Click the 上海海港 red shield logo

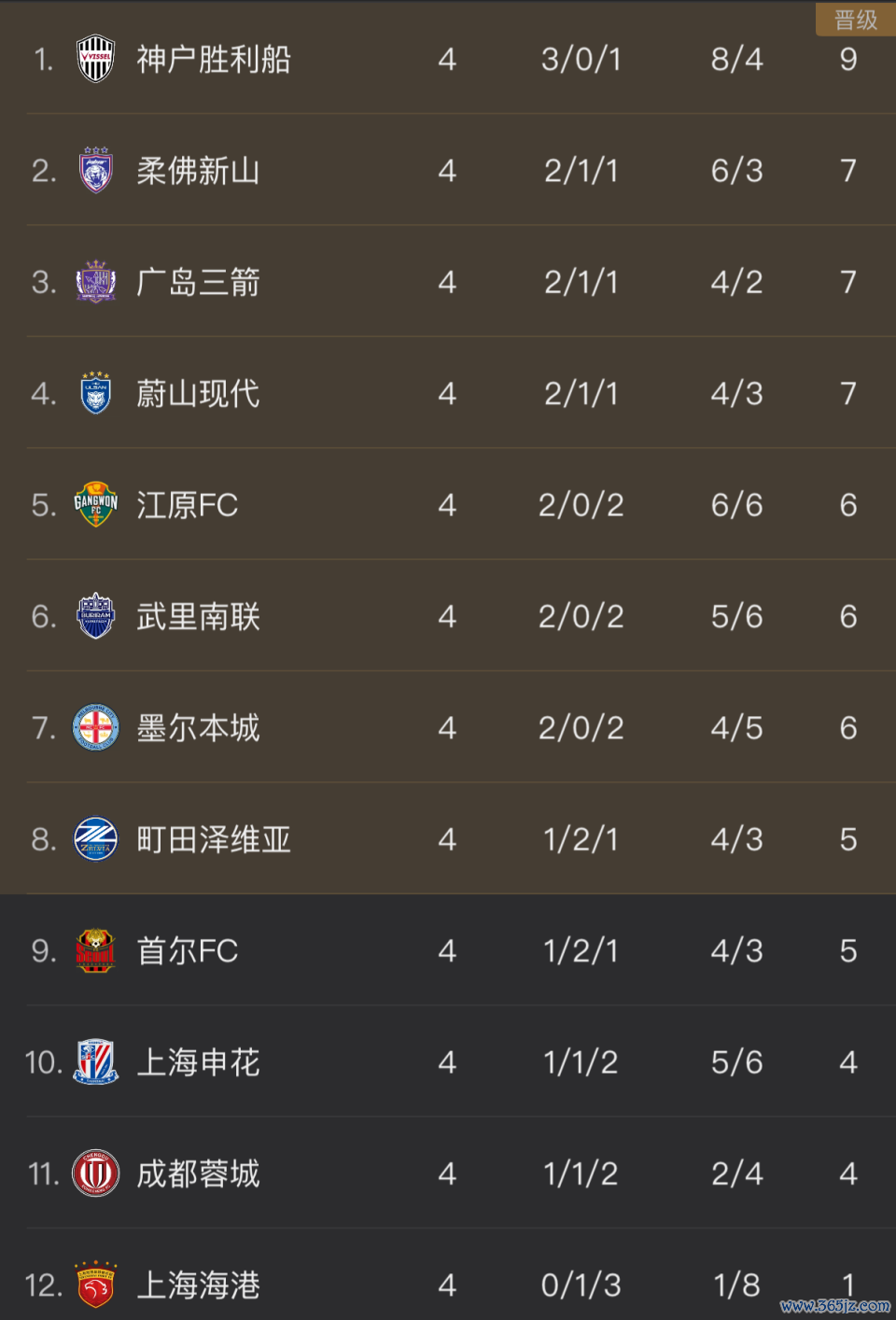[x=95, y=1285]
